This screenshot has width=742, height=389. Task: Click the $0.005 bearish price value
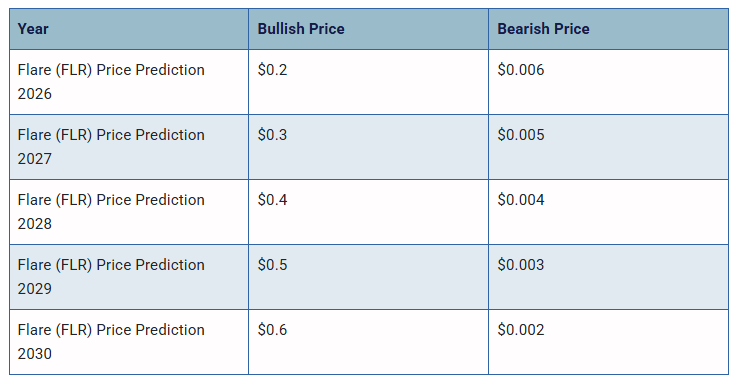pyautogui.click(x=521, y=135)
